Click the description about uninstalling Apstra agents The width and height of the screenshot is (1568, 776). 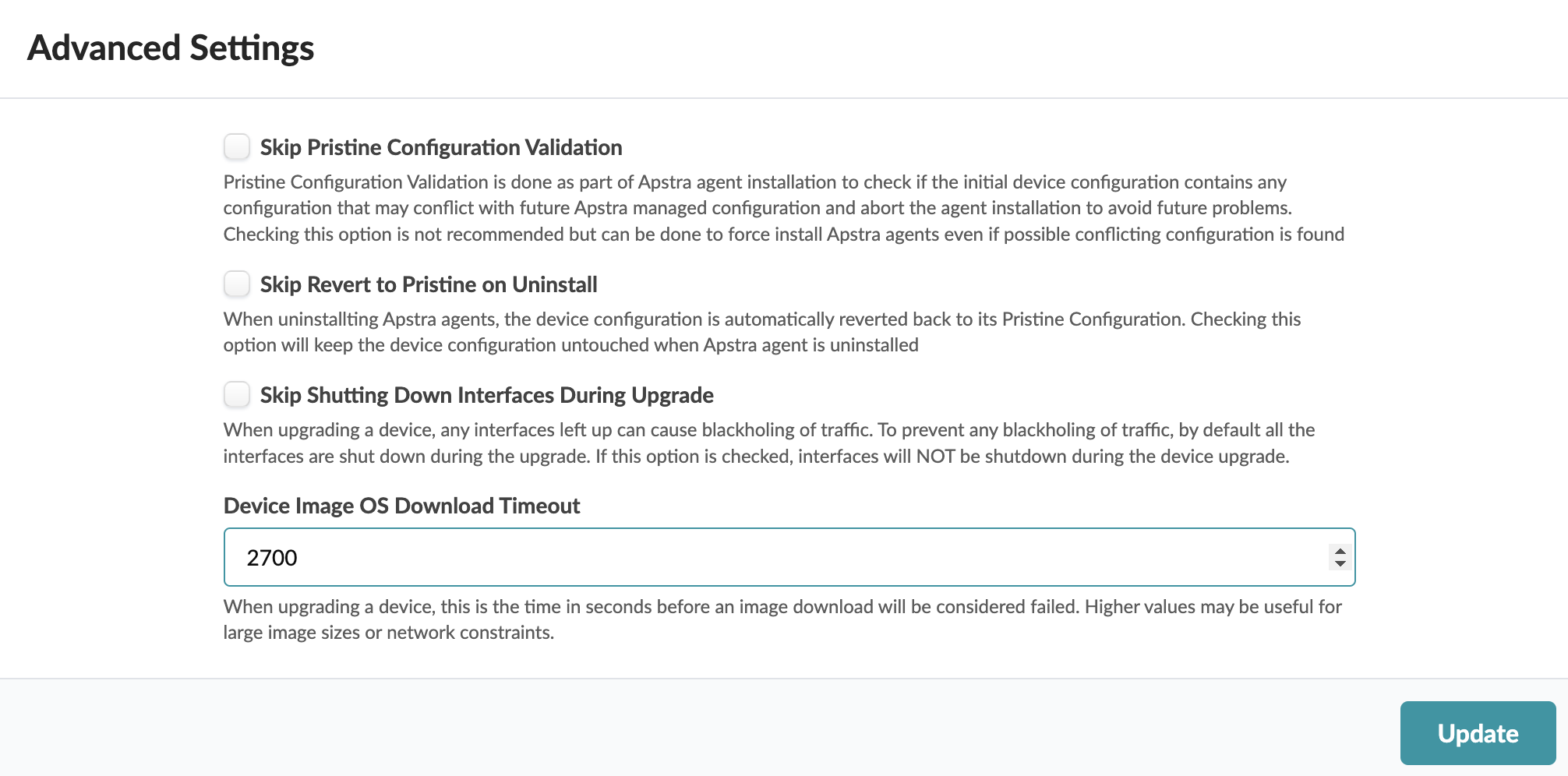(761, 332)
